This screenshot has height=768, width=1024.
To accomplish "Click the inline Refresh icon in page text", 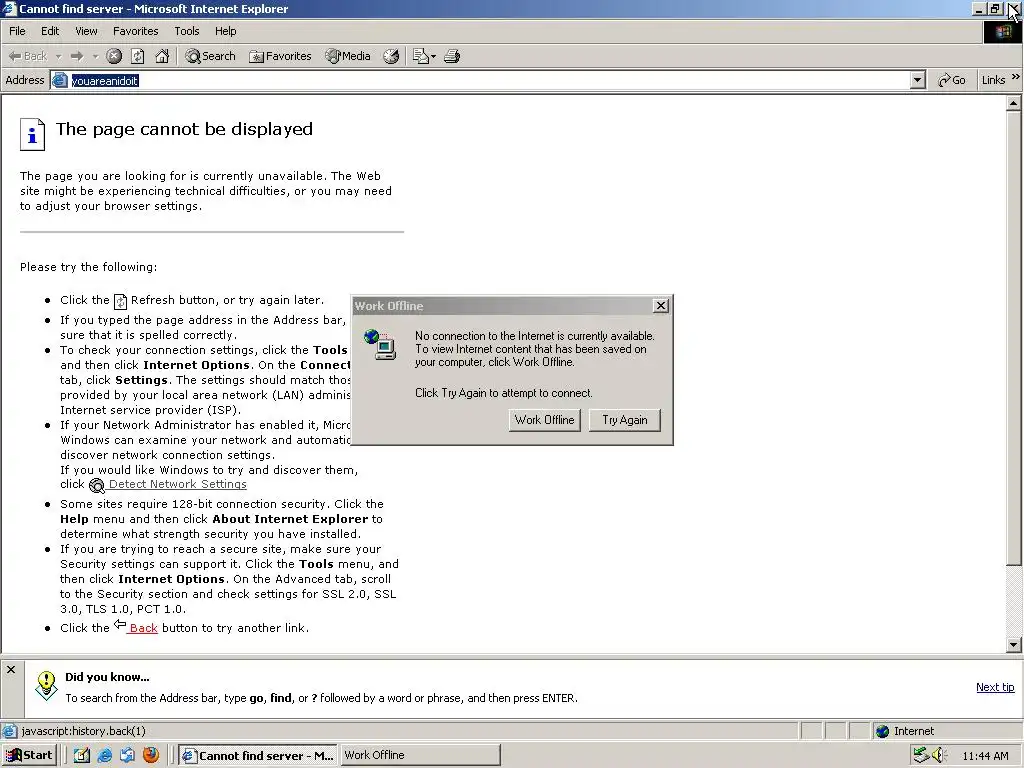I will (121, 301).
